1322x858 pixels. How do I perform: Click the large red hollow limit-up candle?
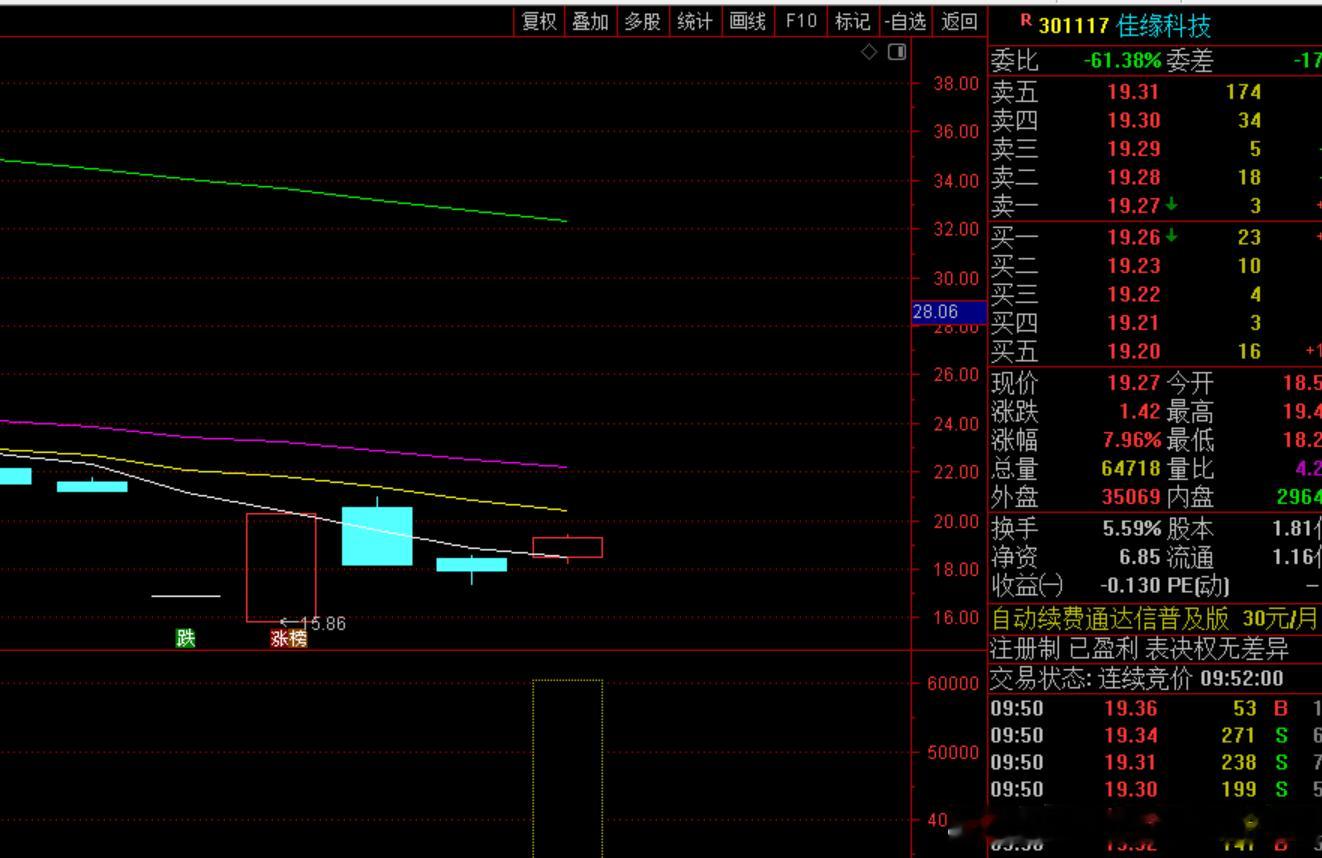(281, 567)
